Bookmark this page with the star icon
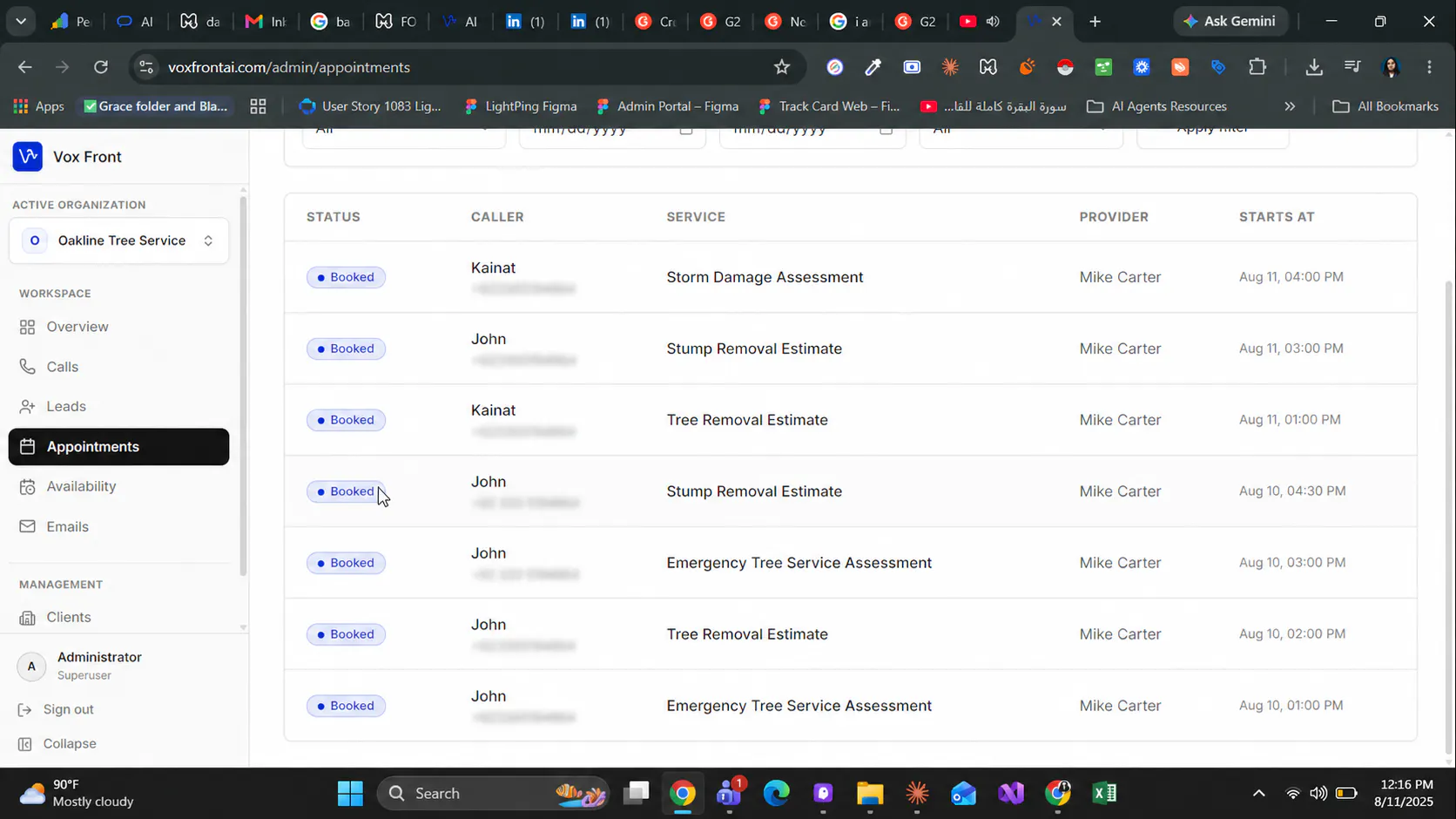This screenshot has height=819, width=1456. [x=782, y=67]
